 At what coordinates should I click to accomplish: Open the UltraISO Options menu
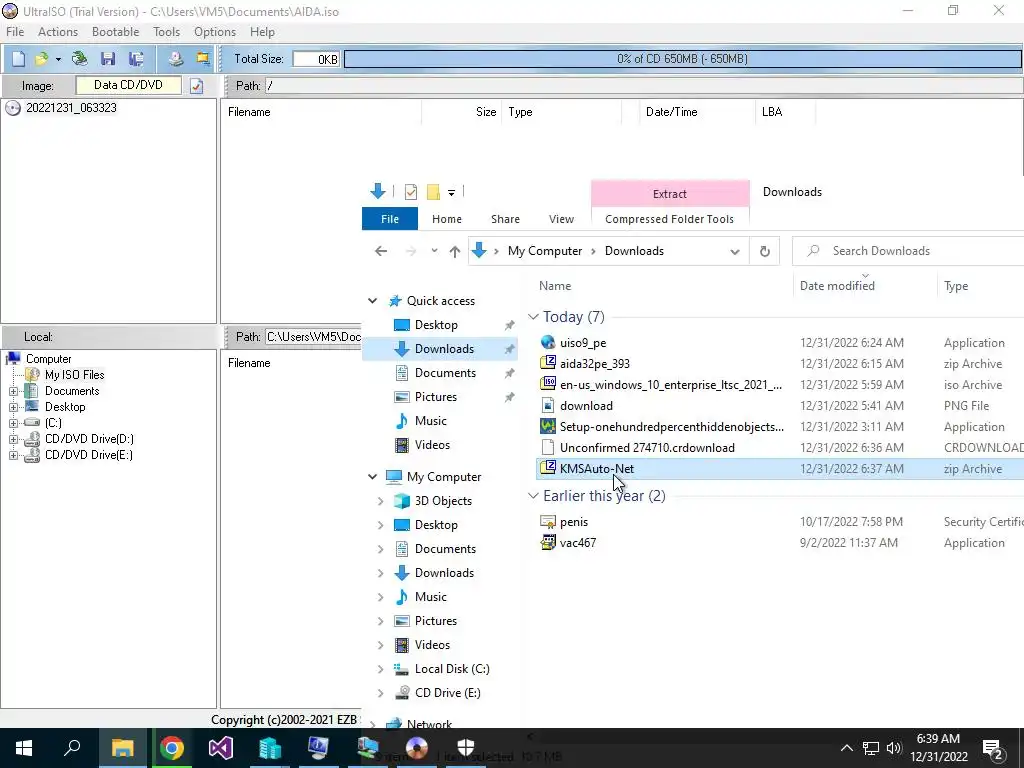[x=214, y=32]
